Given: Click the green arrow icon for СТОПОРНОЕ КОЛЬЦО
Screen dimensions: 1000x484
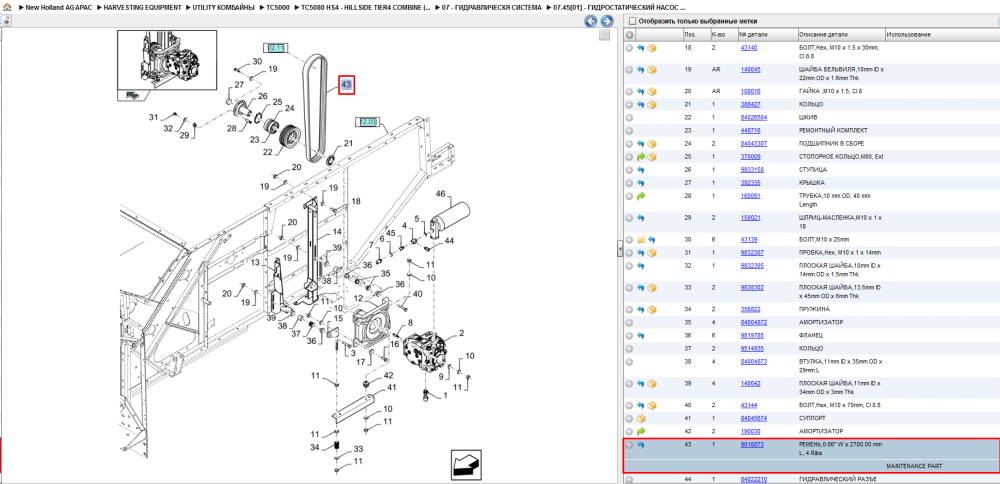Looking at the screenshot, I should 641,156.
